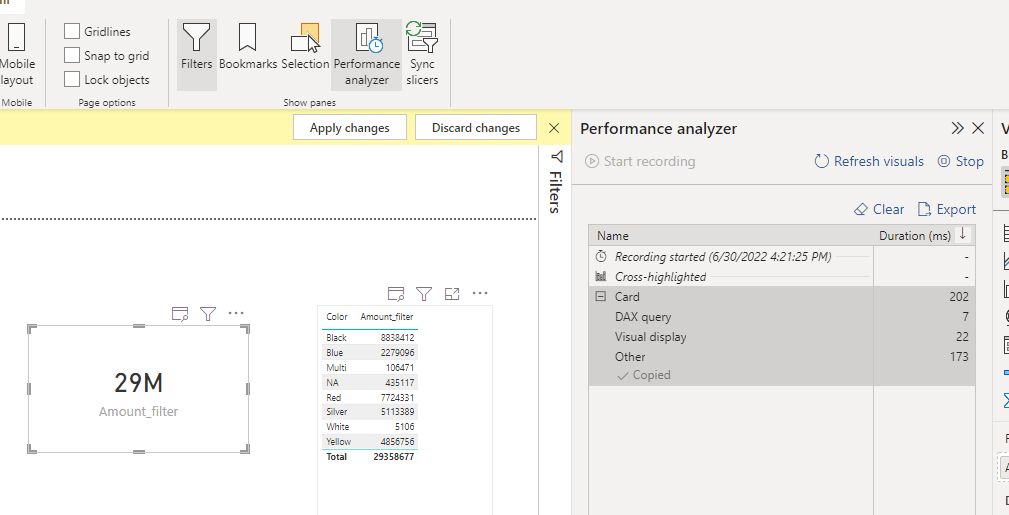
Task: Click the Color column header in table
Action: (x=337, y=317)
